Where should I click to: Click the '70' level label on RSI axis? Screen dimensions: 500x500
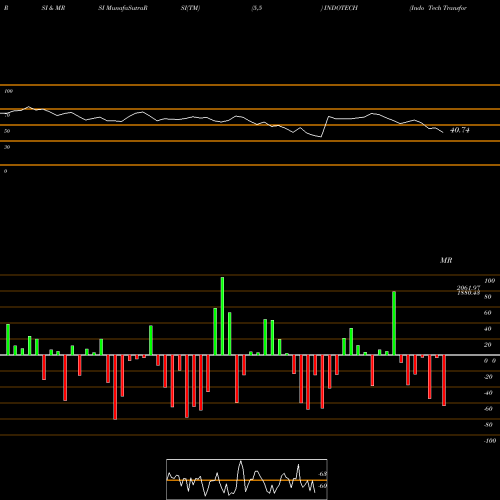pyautogui.click(x=7, y=115)
